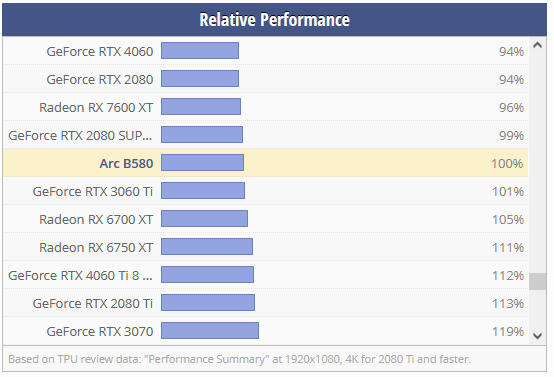Click the 100% value in highlighted row
Screen dimensions: 554x377
tap(507, 164)
